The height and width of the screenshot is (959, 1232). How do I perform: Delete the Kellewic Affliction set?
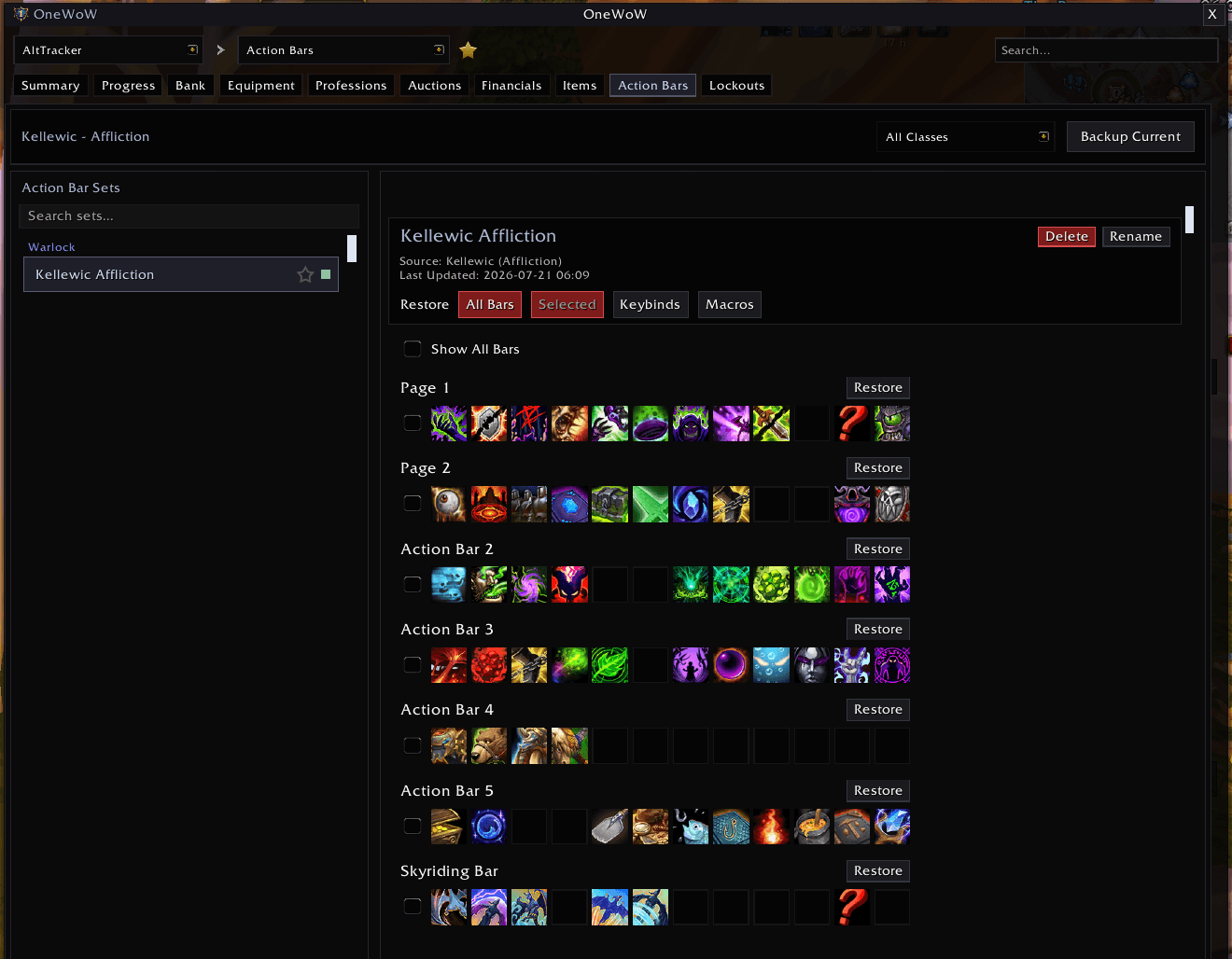(x=1067, y=237)
